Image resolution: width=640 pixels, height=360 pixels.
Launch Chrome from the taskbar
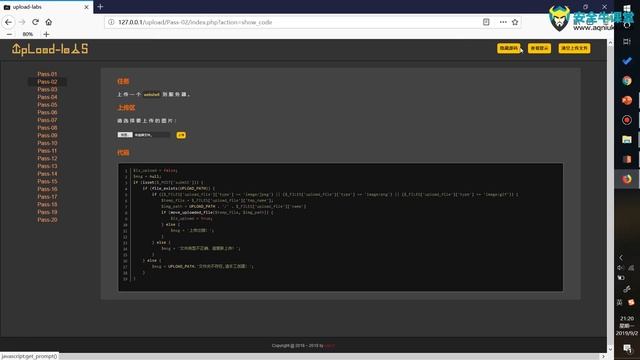[627, 80]
